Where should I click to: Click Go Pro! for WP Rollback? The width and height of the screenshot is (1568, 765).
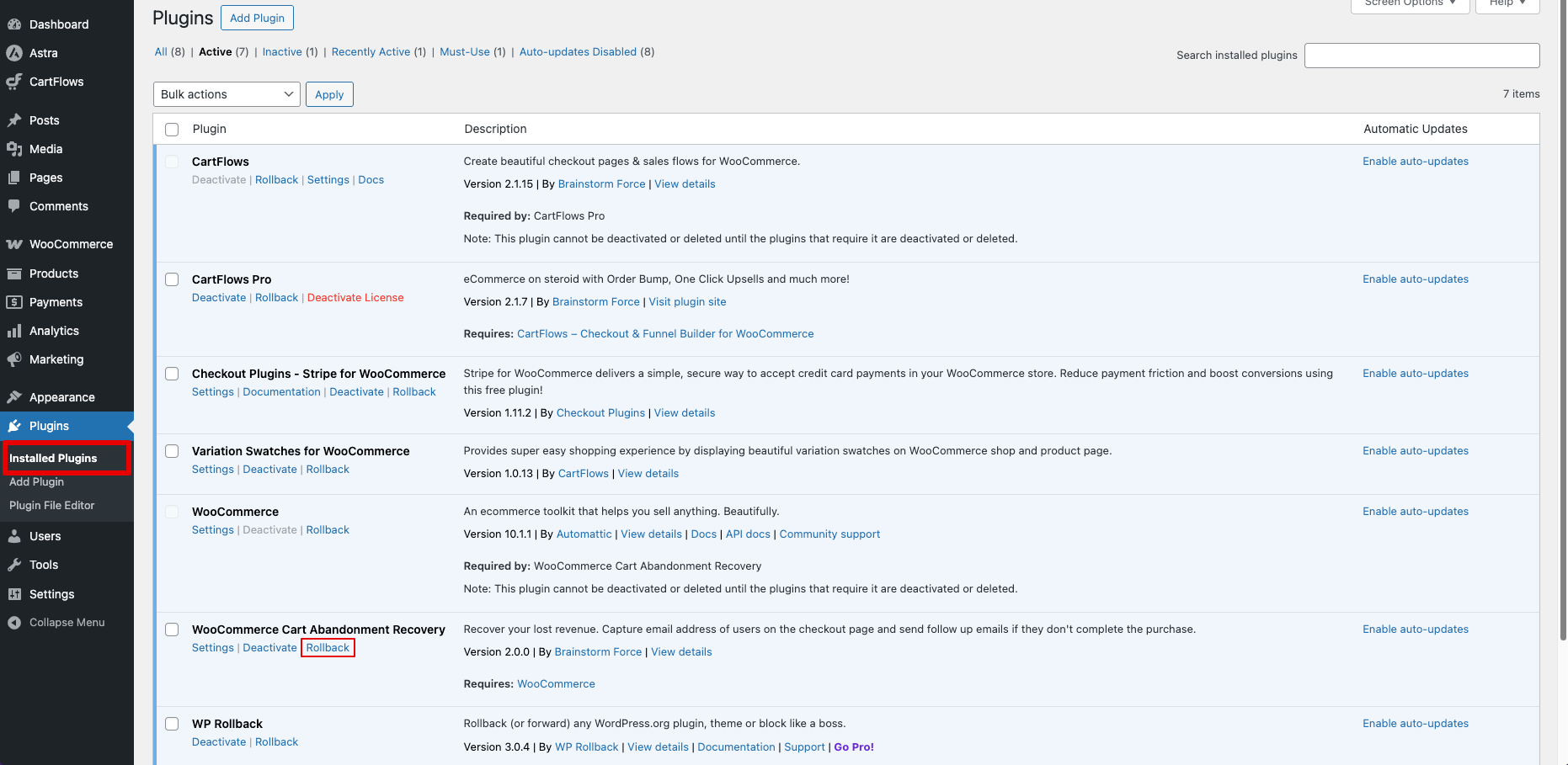click(x=854, y=747)
